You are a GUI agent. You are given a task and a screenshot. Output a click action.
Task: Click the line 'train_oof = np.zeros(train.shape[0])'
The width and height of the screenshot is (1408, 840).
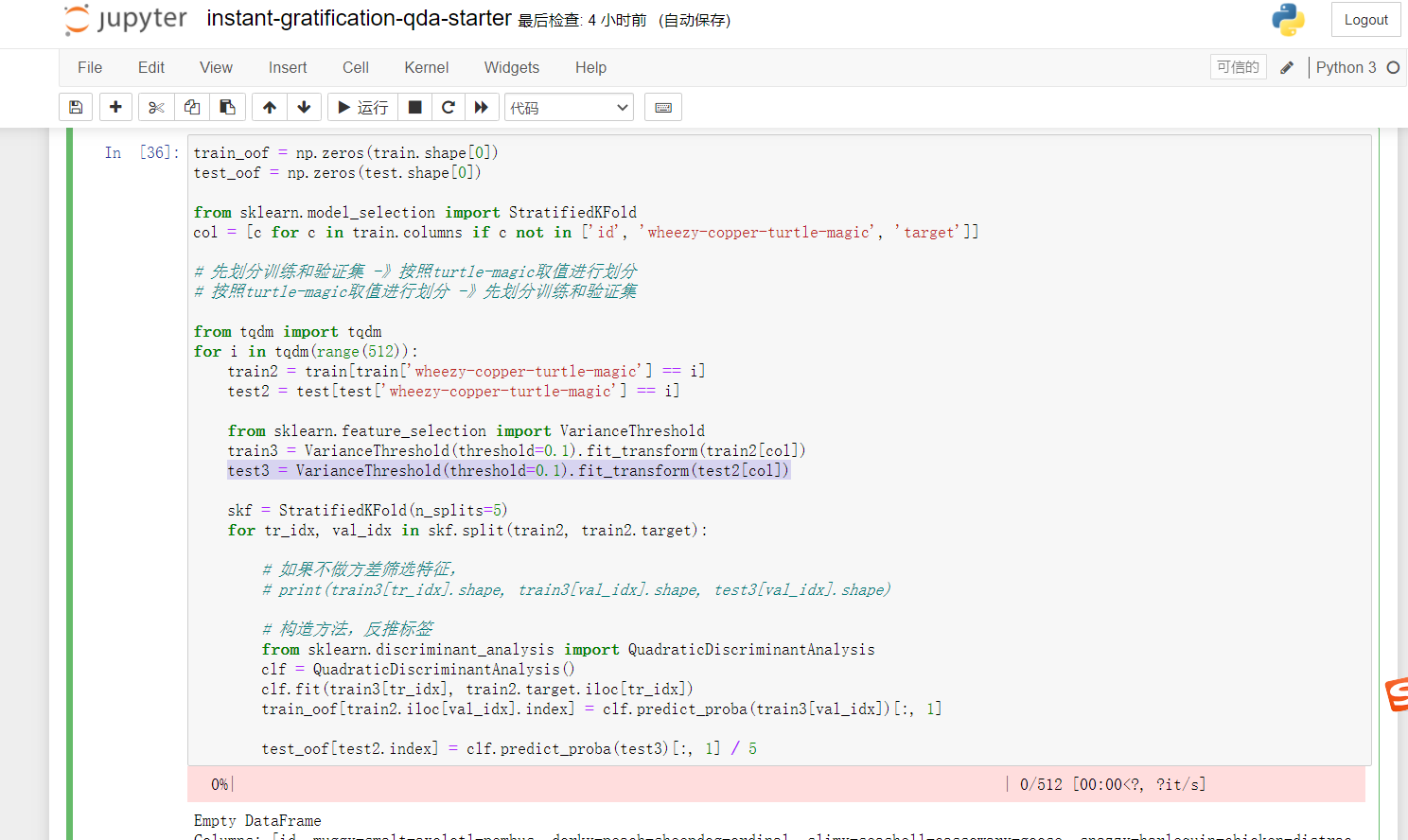(x=345, y=152)
